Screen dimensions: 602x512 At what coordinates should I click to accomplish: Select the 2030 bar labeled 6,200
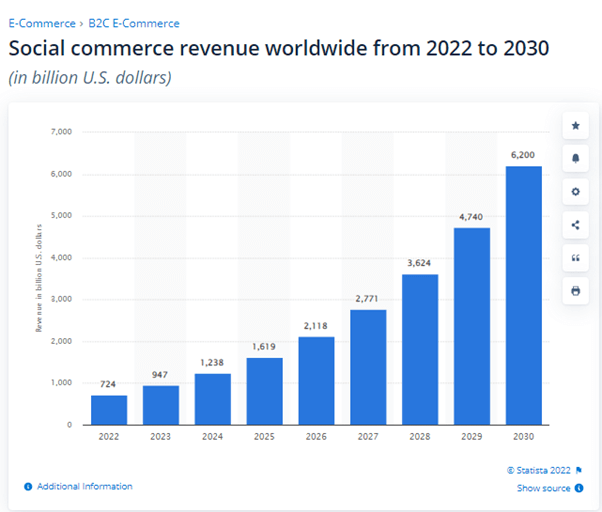pos(524,296)
